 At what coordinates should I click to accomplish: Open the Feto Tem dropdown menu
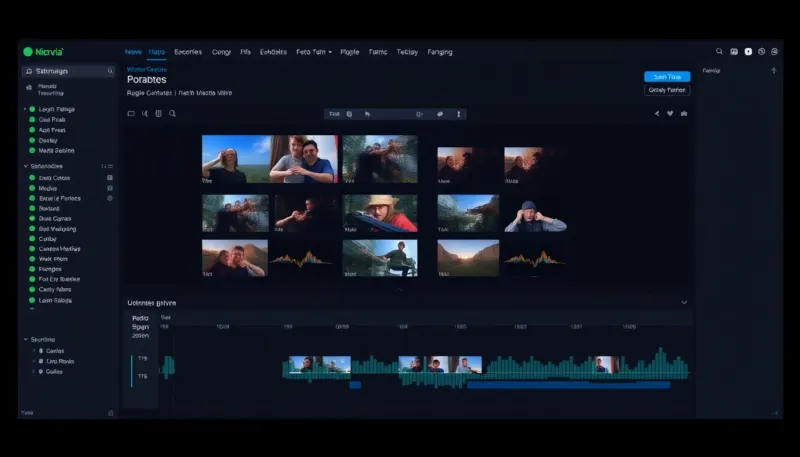[x=314, y=52]
